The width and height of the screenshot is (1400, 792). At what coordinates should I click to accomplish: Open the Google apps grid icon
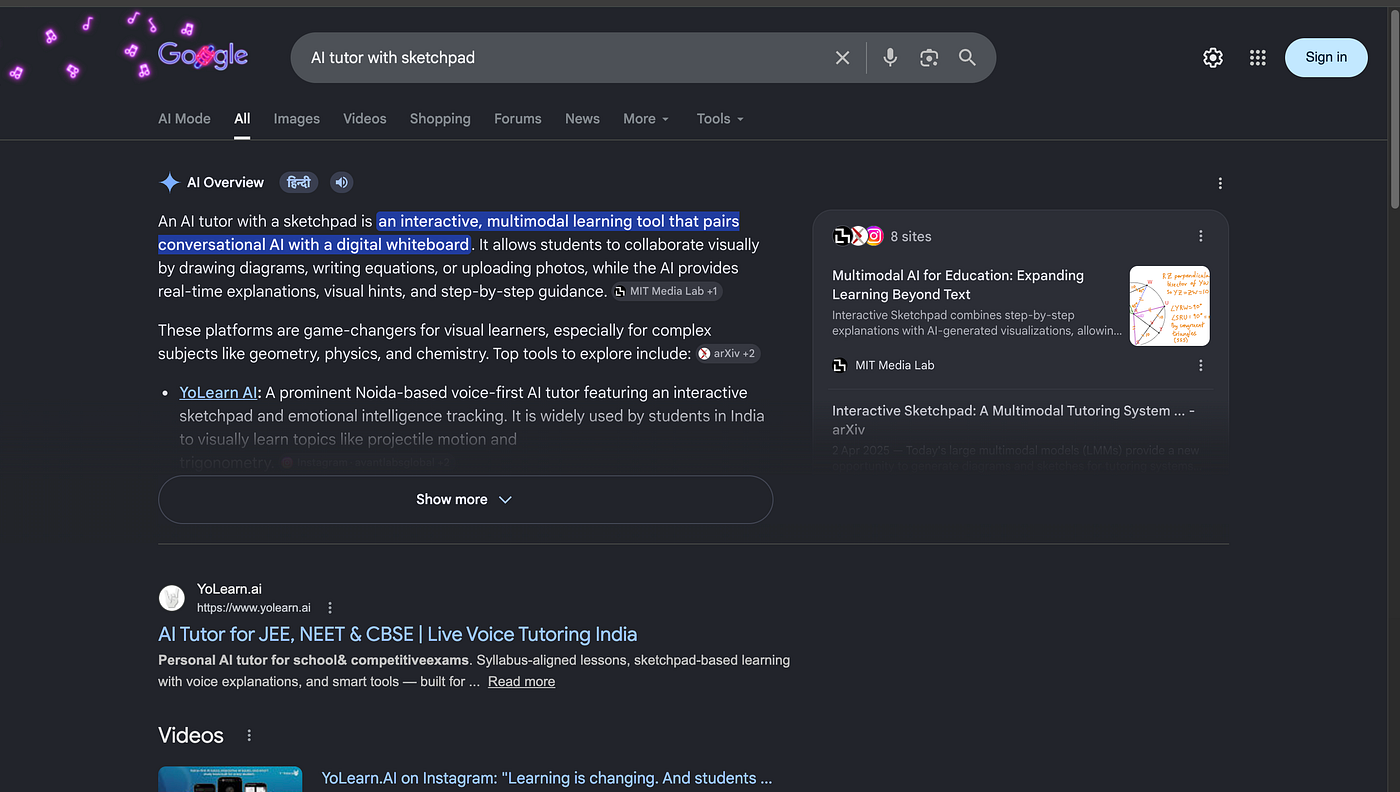click(1258, 58)
